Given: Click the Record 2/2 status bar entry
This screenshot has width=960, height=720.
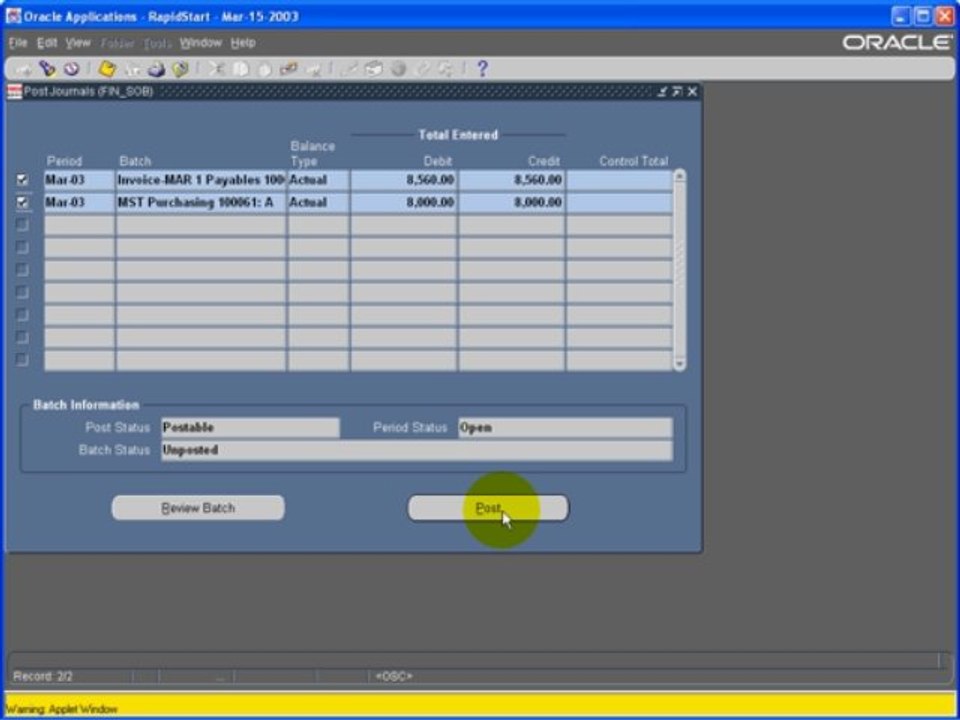Looking at the screenshot, I should pyautogui.click(x=43, y=677).
